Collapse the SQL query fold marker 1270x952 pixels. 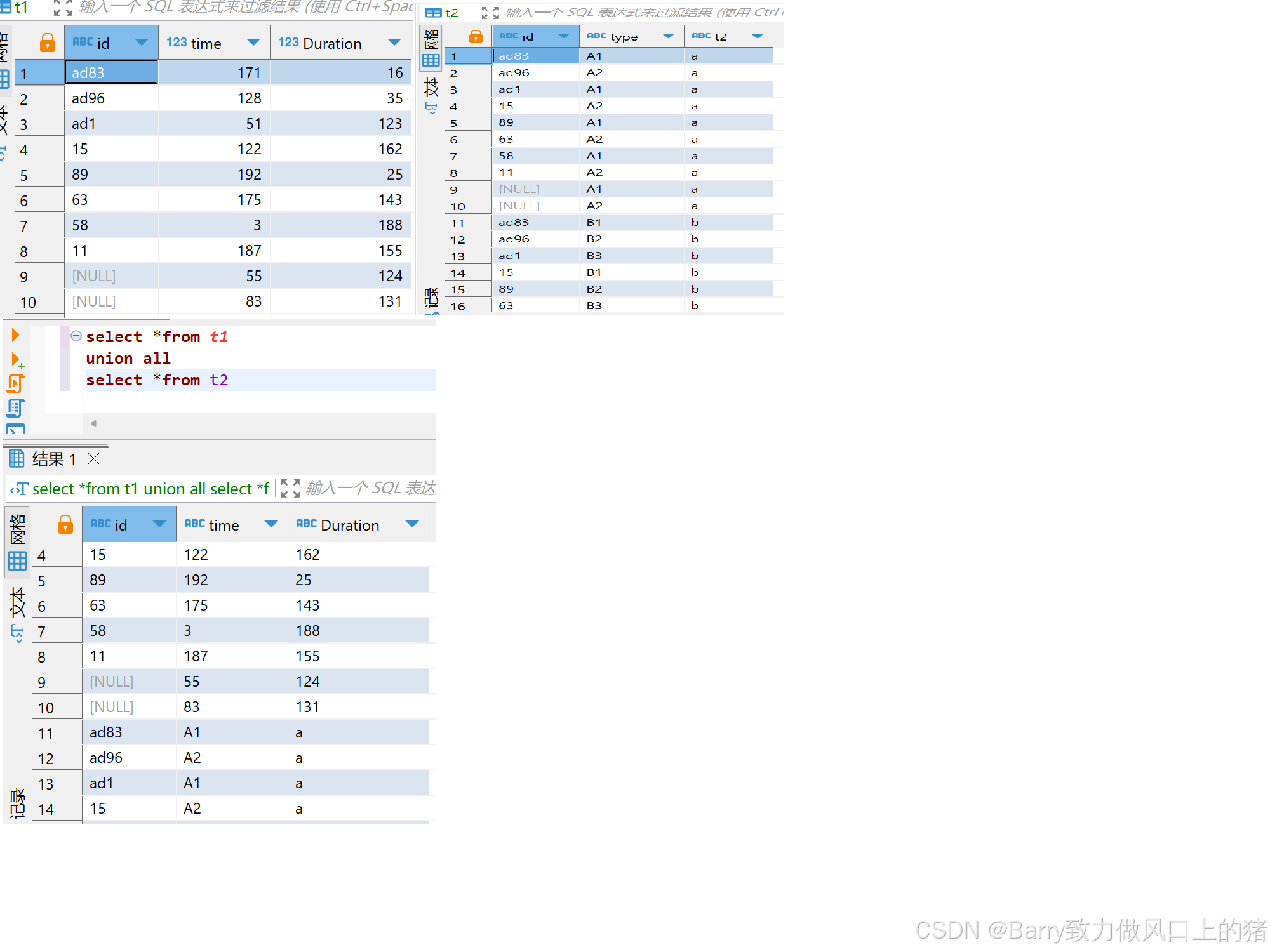point(76,336)
